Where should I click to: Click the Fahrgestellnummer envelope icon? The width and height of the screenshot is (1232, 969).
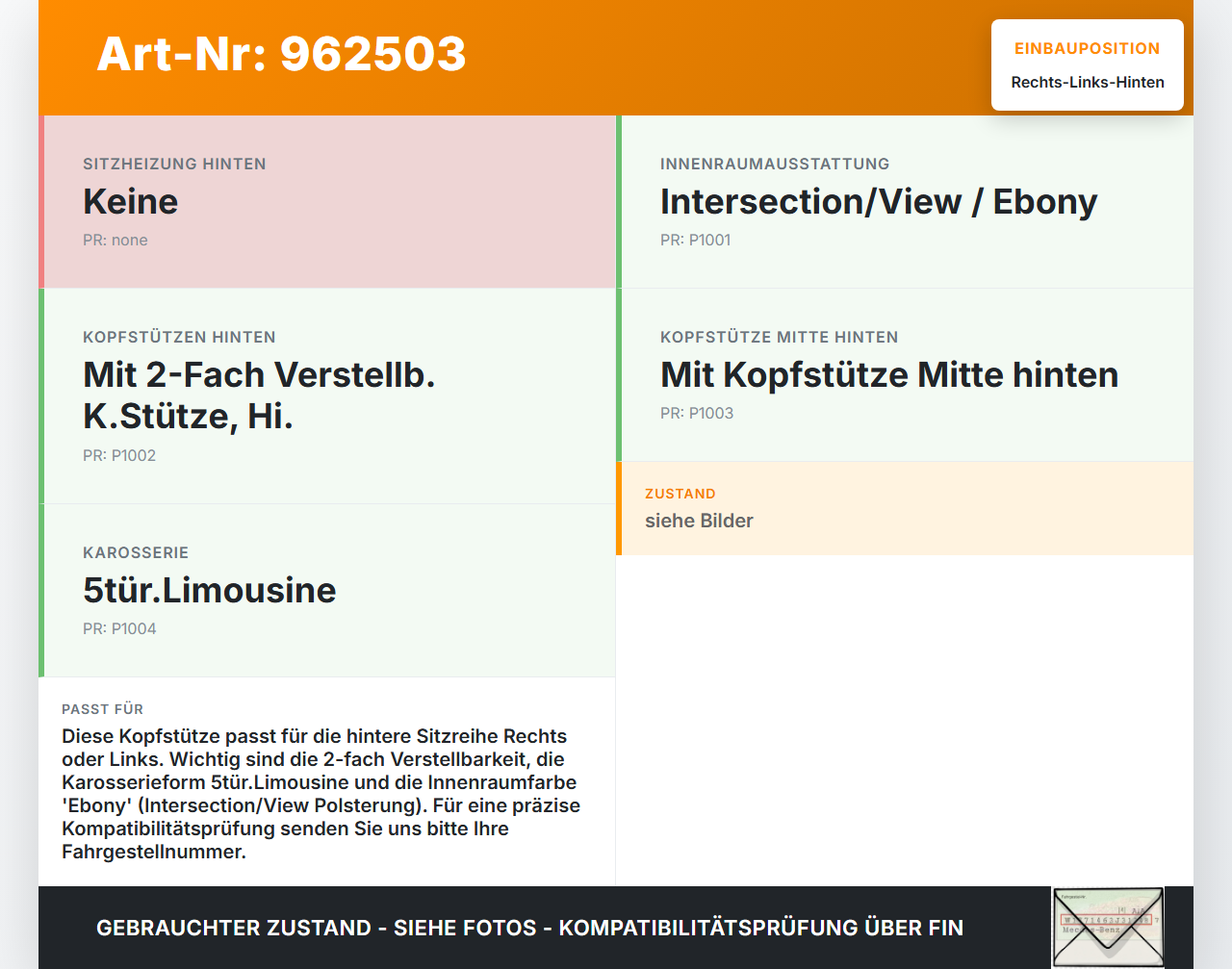1108,926
